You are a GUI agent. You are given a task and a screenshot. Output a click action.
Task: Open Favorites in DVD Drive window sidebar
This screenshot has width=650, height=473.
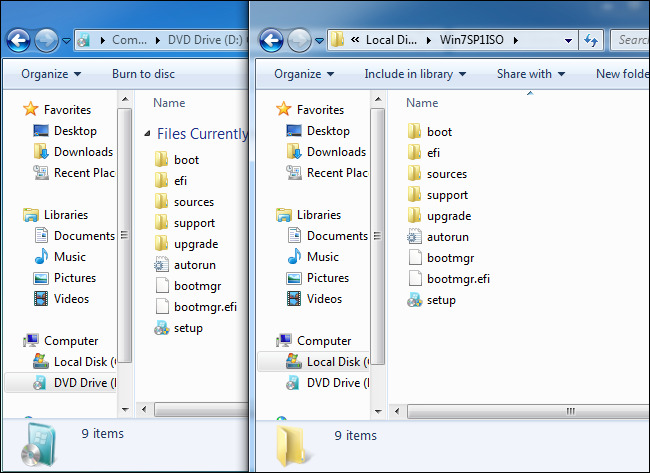coord(57,109)
